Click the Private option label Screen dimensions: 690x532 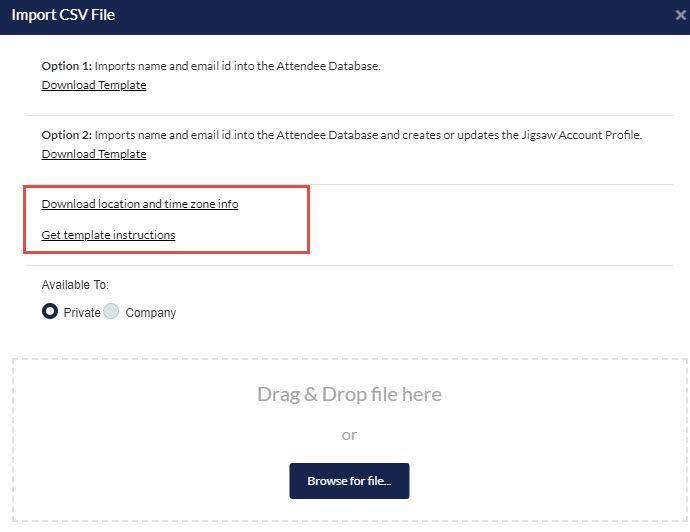coord(82,313)
